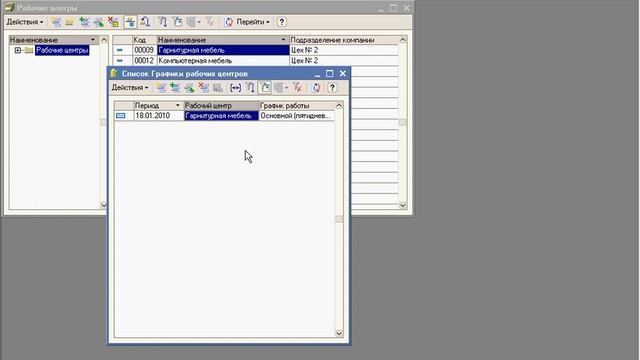Click Refresh icon in Графики рабочих центров toolbar

pyautogui.click(x=316, y=88)
